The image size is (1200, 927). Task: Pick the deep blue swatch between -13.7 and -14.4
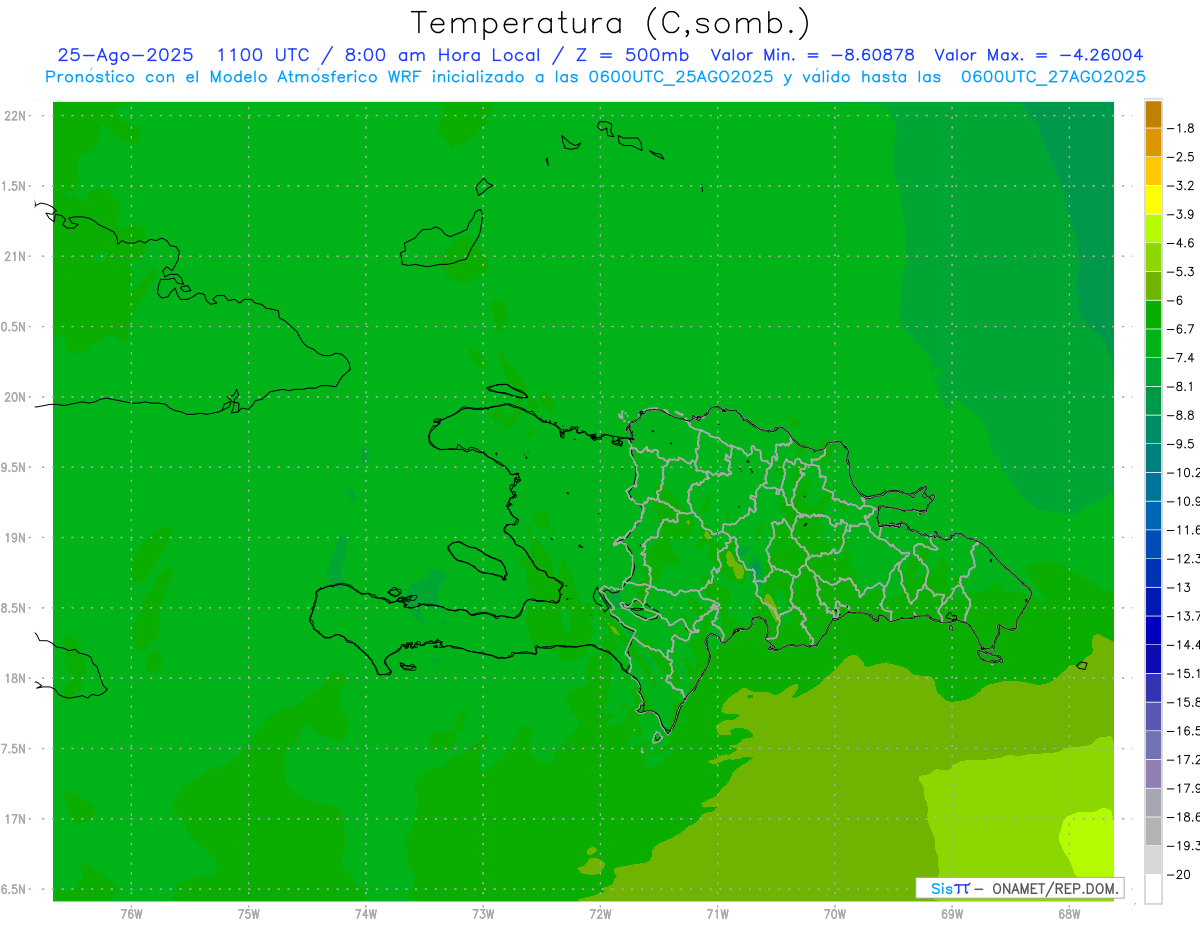click(1153, 630)
